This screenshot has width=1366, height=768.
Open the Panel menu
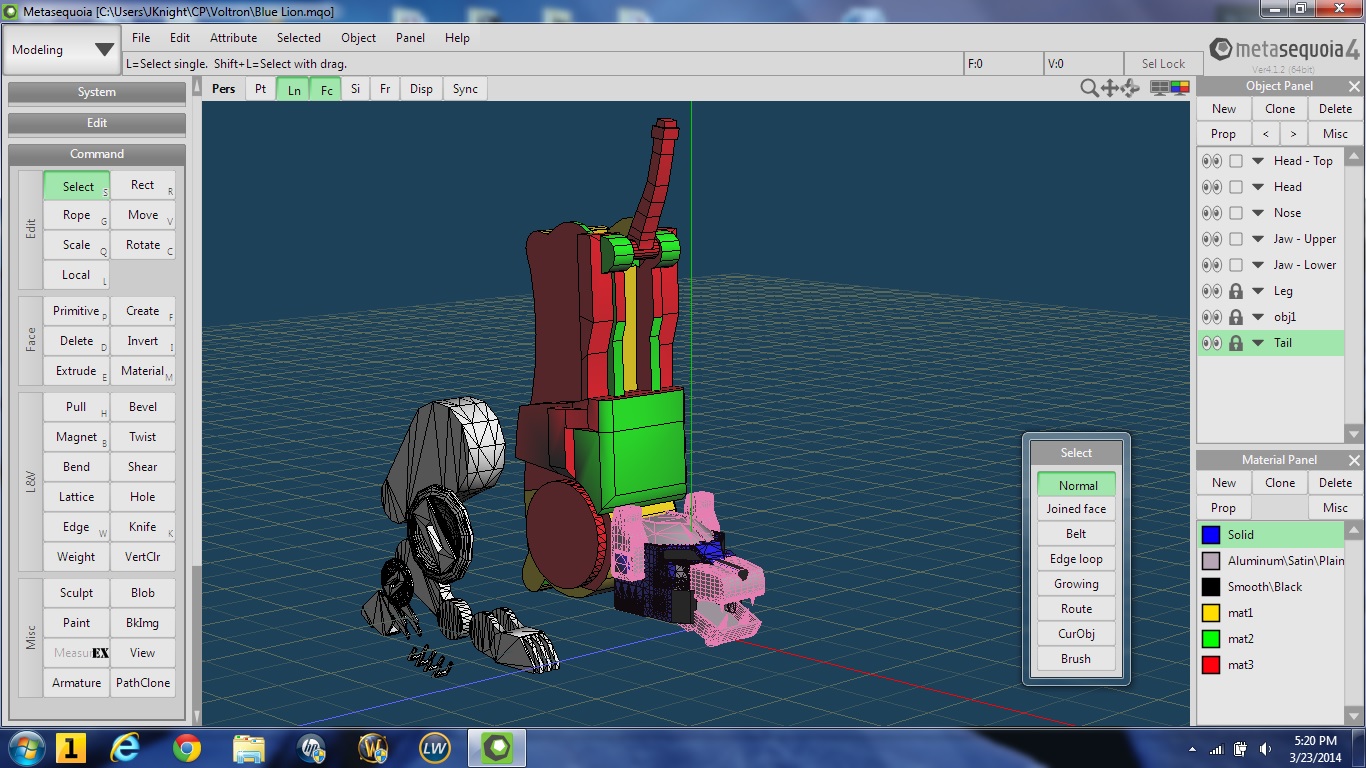click(410, 38)
